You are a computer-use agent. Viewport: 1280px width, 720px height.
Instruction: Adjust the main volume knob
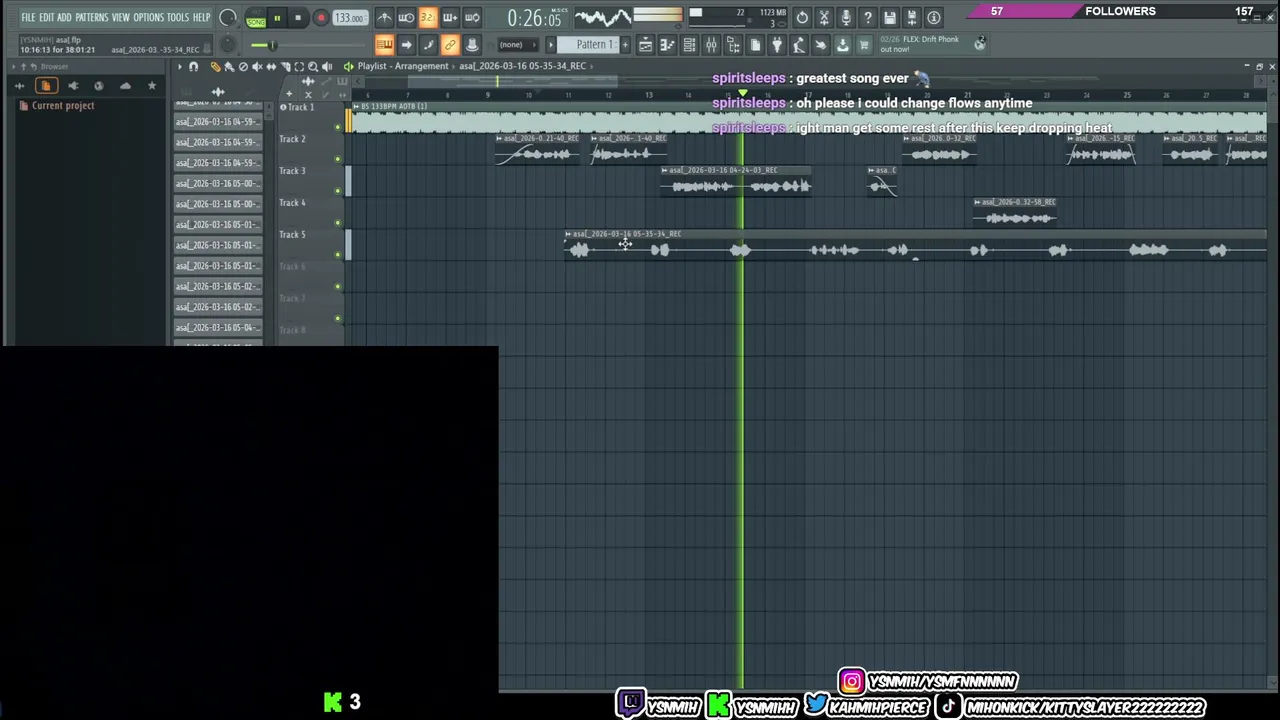[227, 17]
